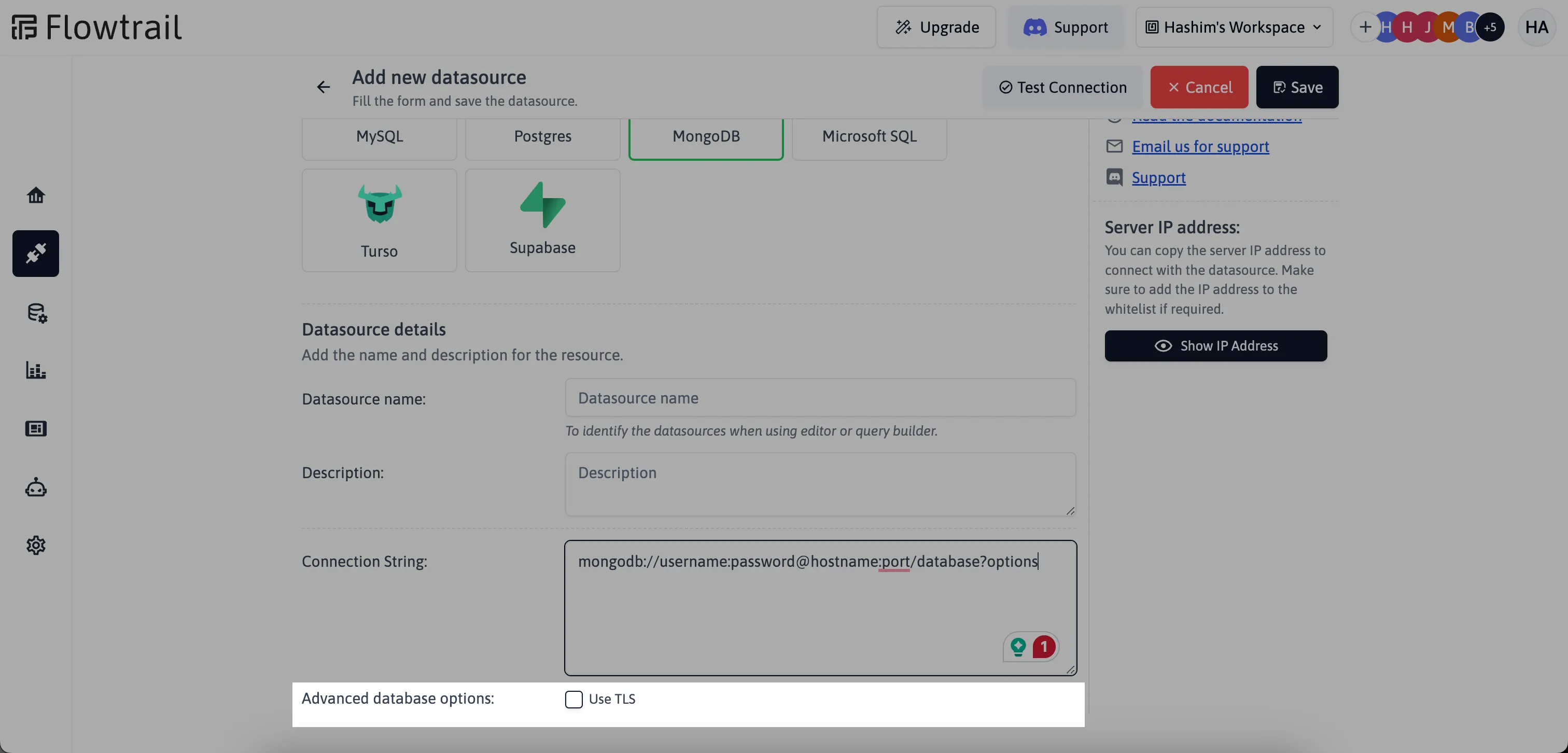1568x753 pixels.
Task: Open the AI robot sidebar icon
Action: [36, 486]
